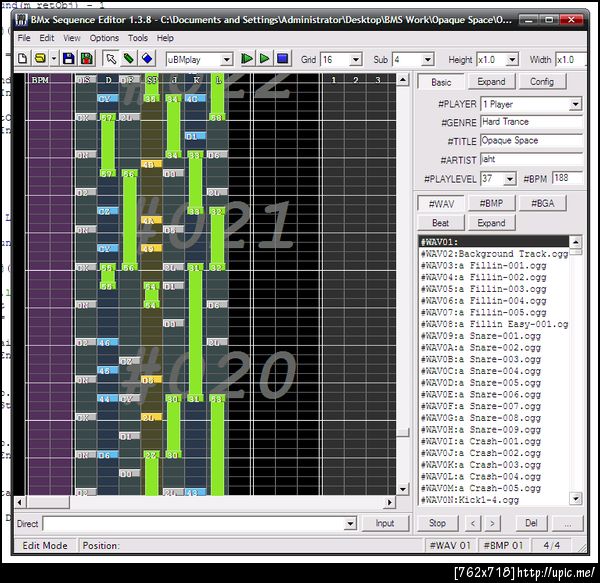600x583 pixels.
Task: Open the File menu
Action: click(x=24, y=38)
